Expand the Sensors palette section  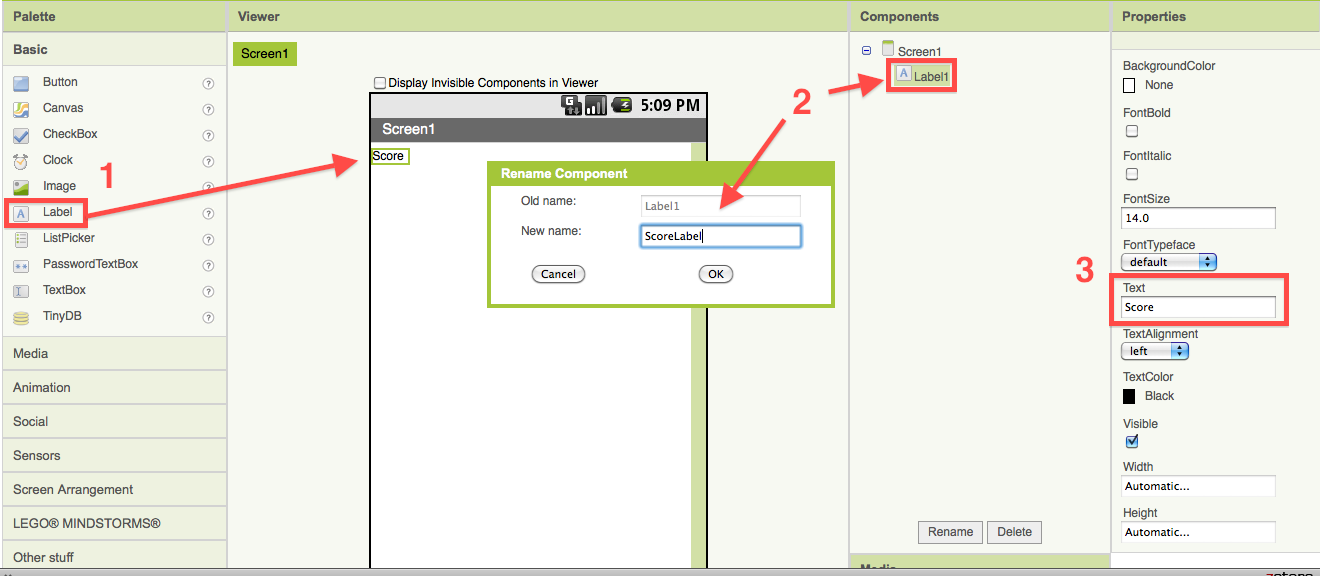pyautogui.click(x=113, y=456)
